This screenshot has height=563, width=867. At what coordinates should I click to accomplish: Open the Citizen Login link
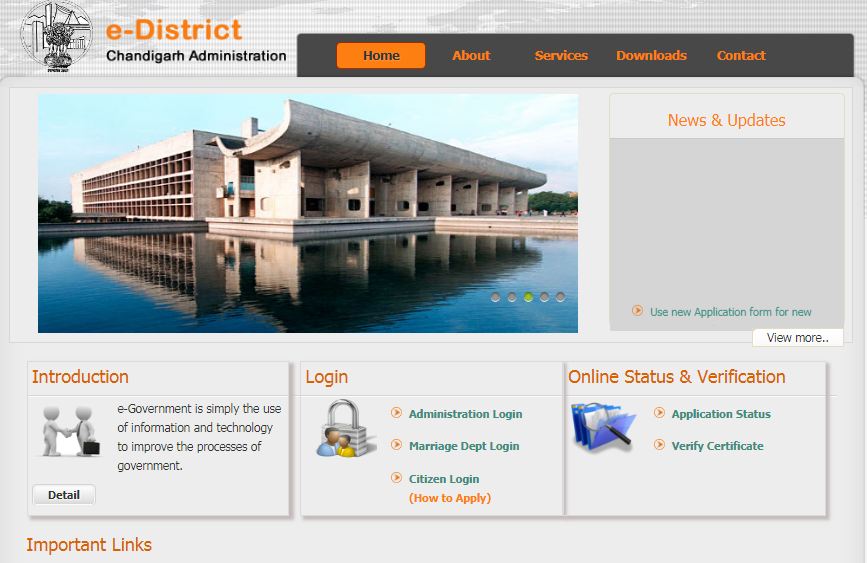(444, 479)
